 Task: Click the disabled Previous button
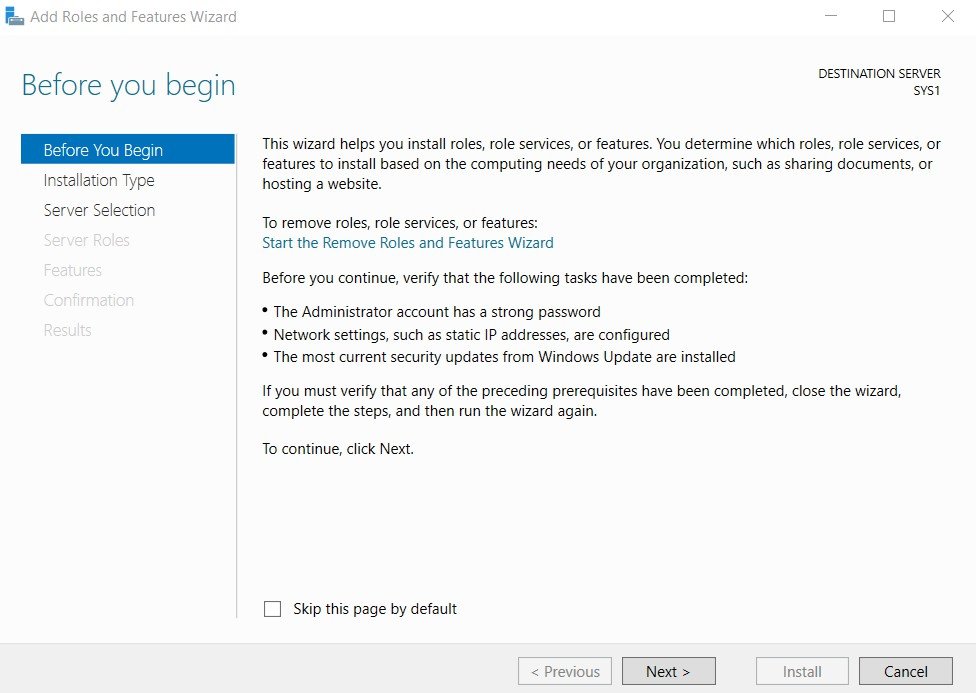pos(565,671)
